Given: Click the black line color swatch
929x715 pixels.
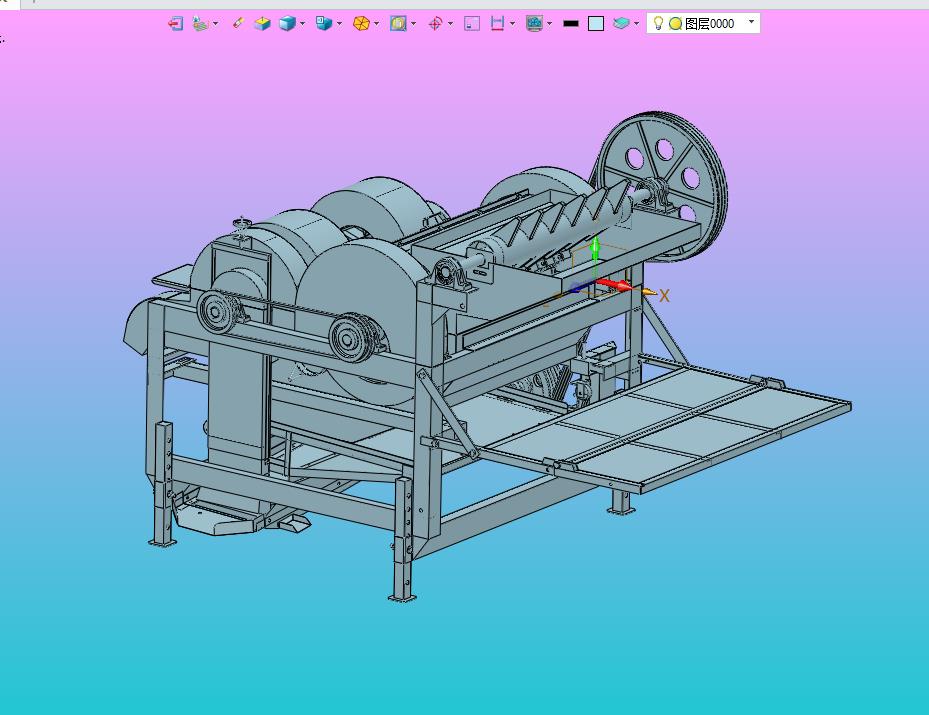Looking at the screenshot, I should click(x=571, y=23).
